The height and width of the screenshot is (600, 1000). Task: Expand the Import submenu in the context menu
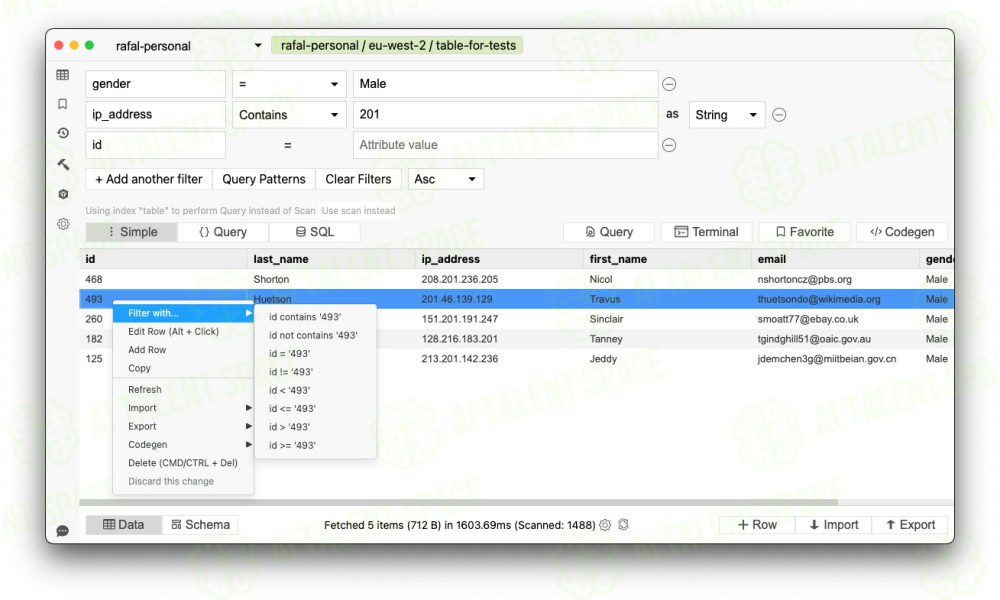[182, 408]
